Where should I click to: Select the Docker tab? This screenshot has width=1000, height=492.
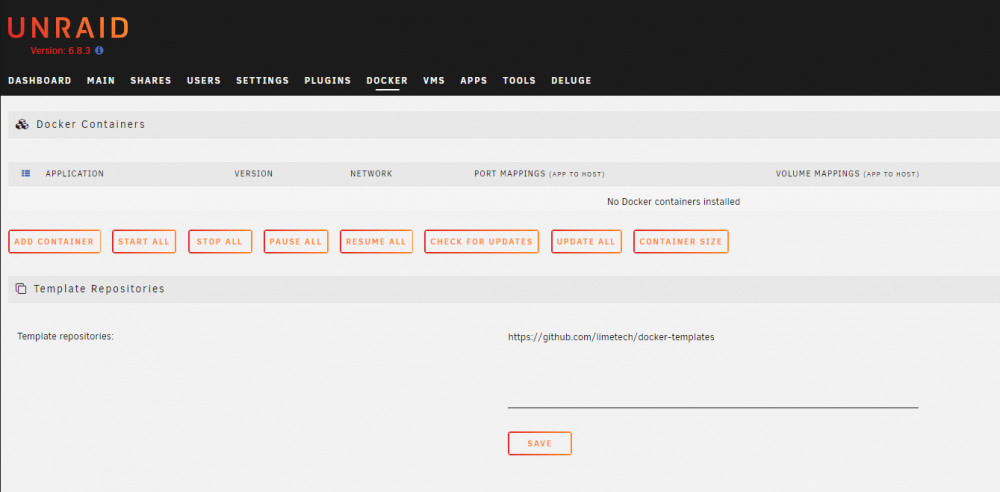point(386,81)
